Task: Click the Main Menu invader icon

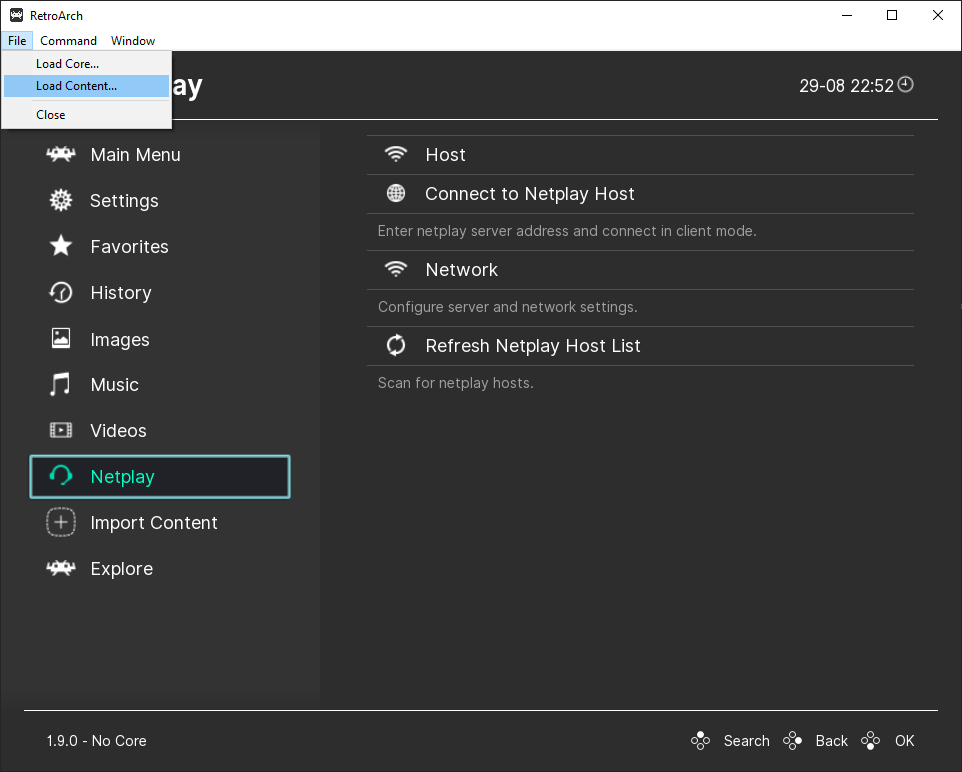Action: [61, 154]
